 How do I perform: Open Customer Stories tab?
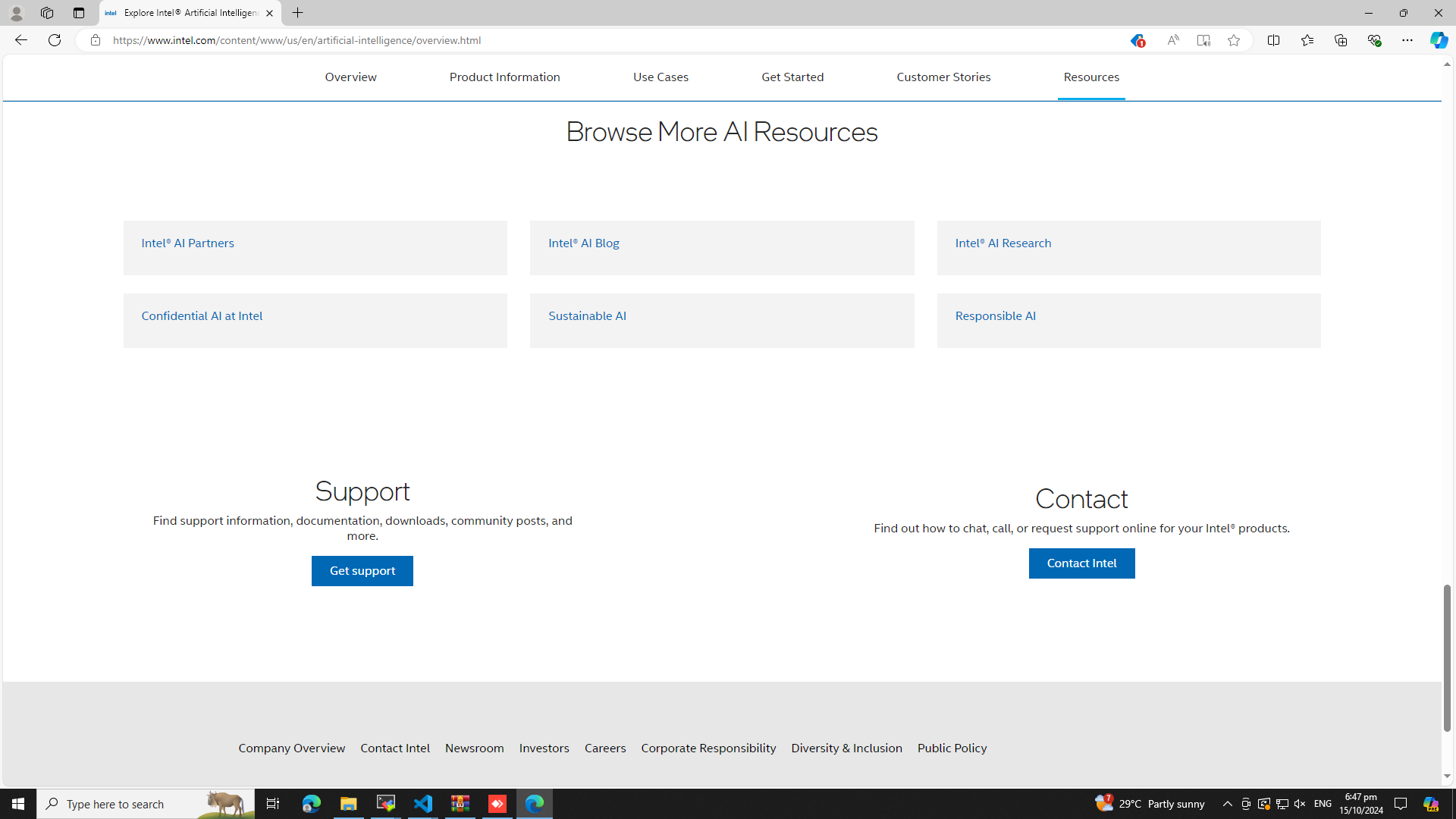pyautogui.click(x=943, y=77)
